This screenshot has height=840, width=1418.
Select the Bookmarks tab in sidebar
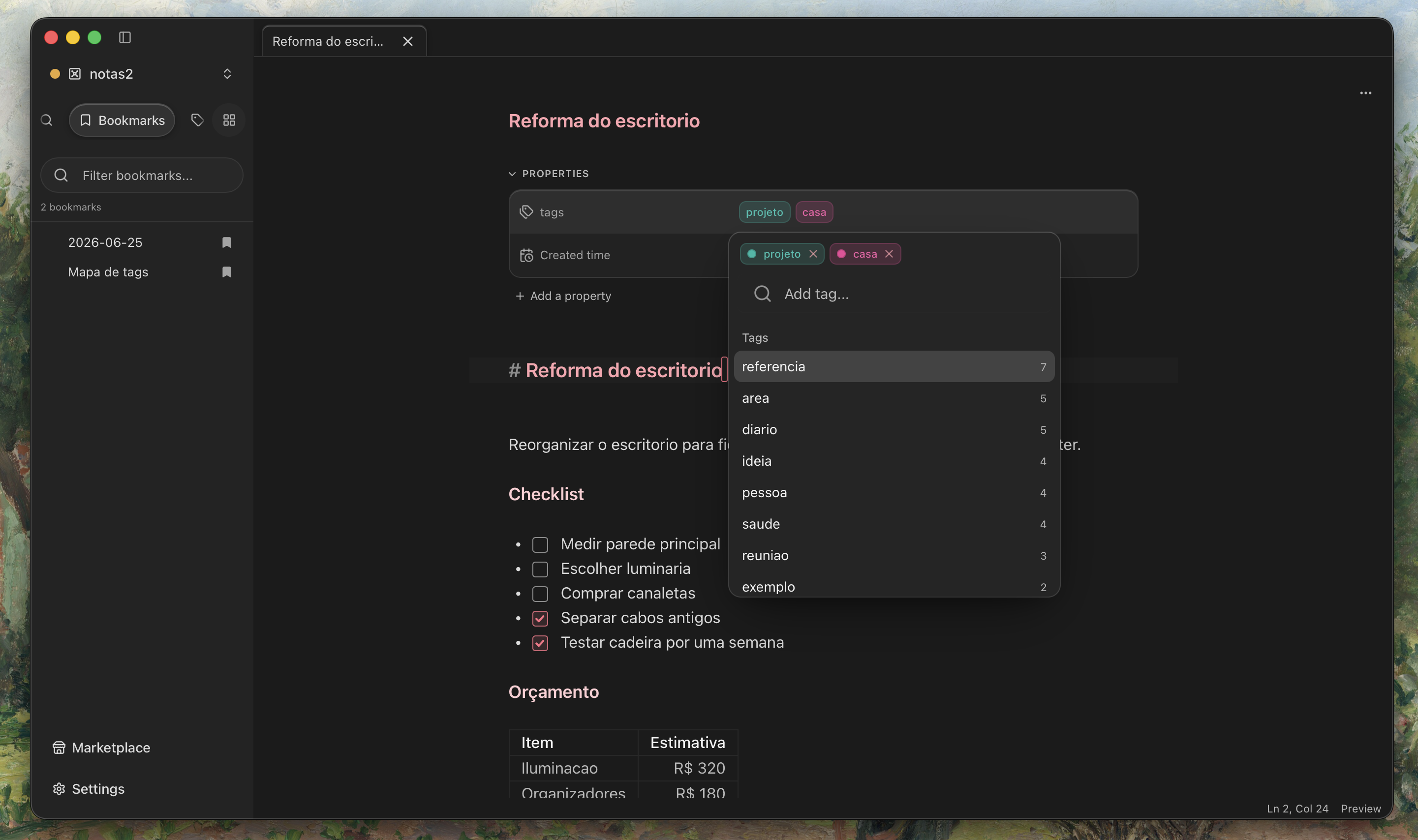[122, 120]
